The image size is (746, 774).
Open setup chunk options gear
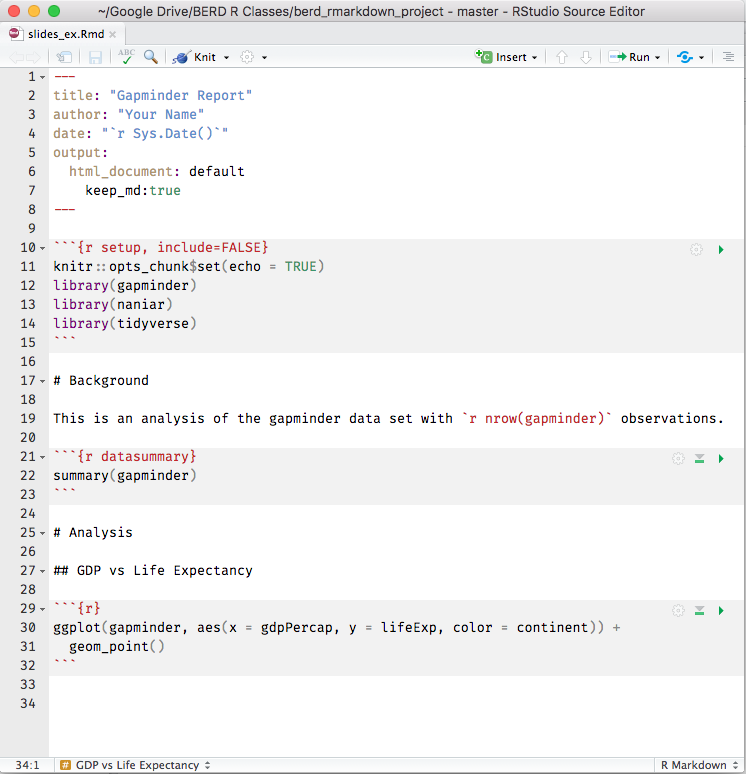tap(696, 250)
